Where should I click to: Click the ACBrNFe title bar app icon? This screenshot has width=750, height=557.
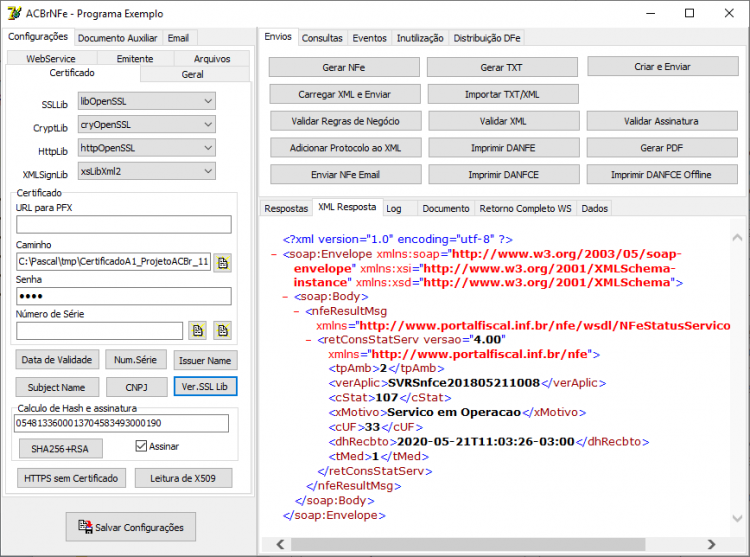pos(14,13)
